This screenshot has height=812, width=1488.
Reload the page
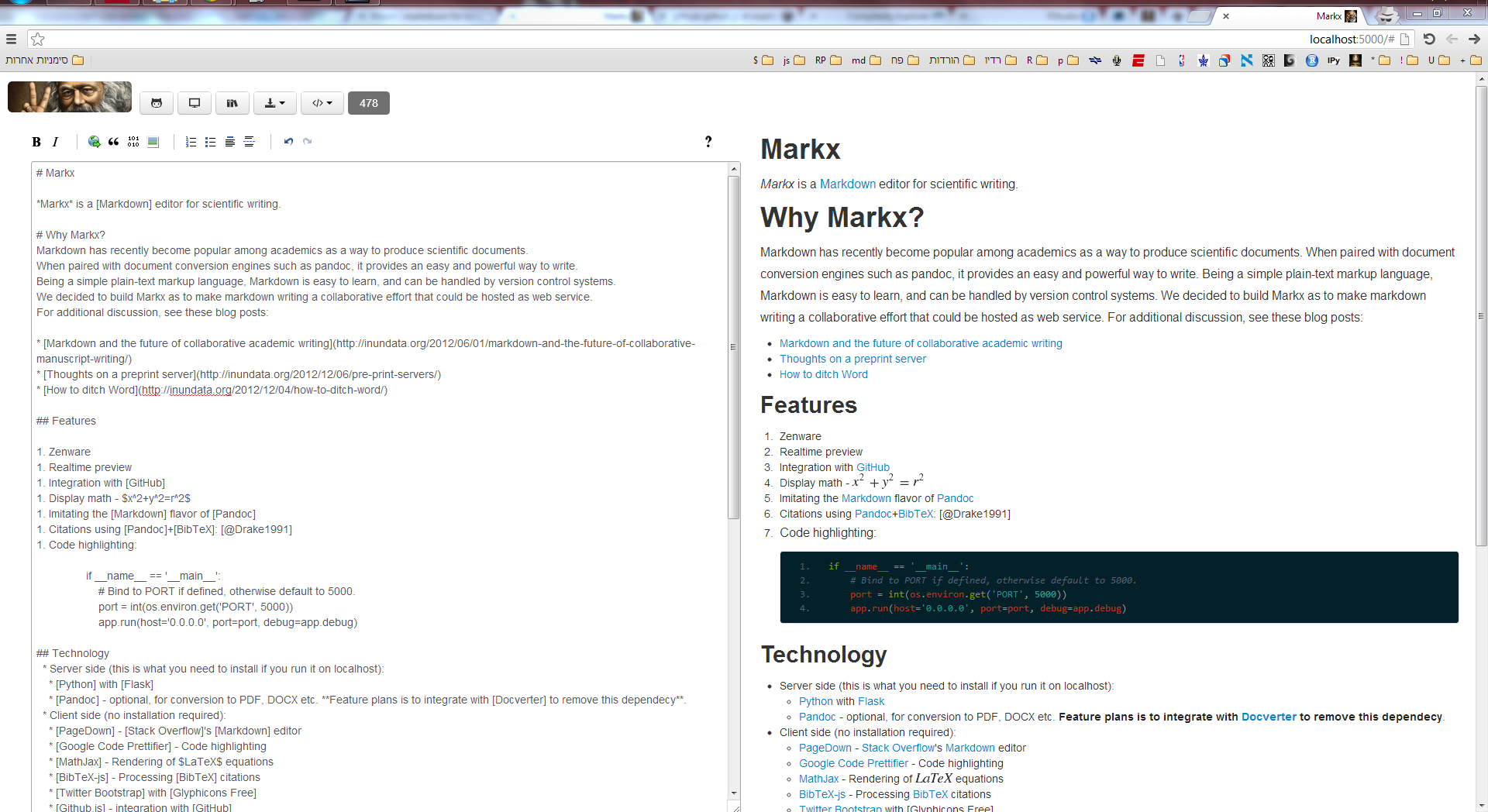pos(1429,39)
